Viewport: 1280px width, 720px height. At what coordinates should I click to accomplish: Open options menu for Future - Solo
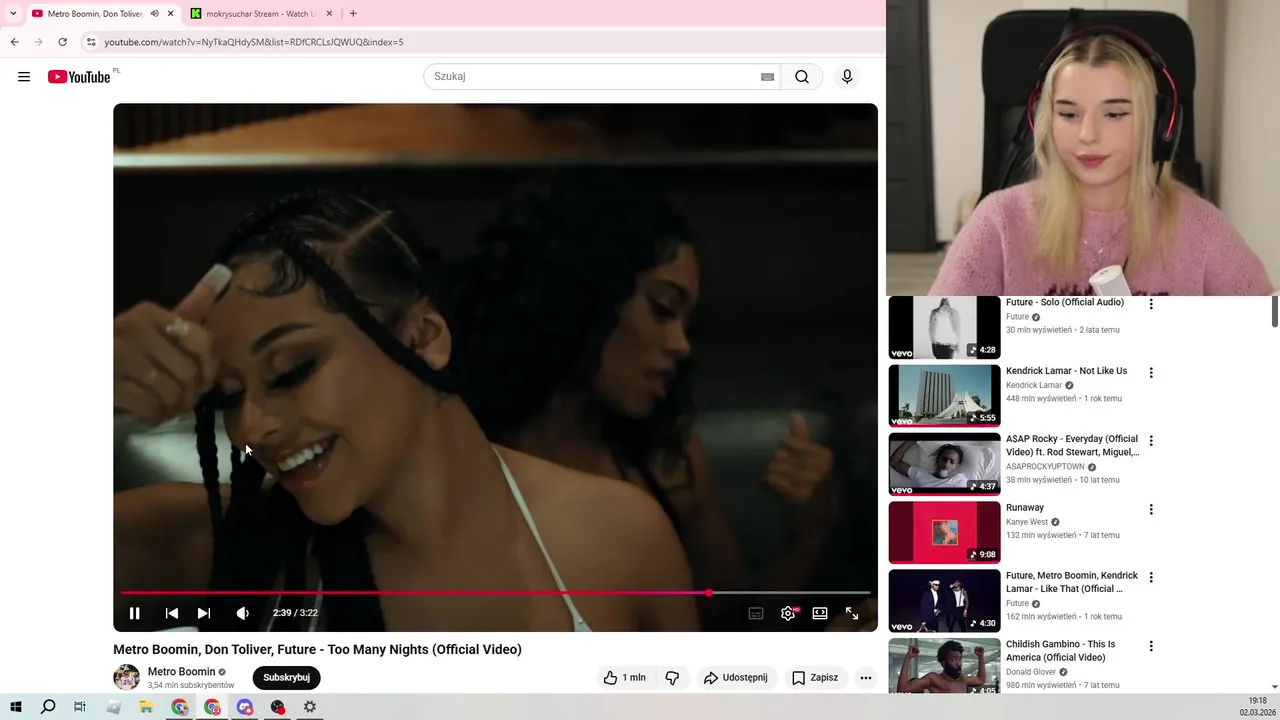[1151, 304]
